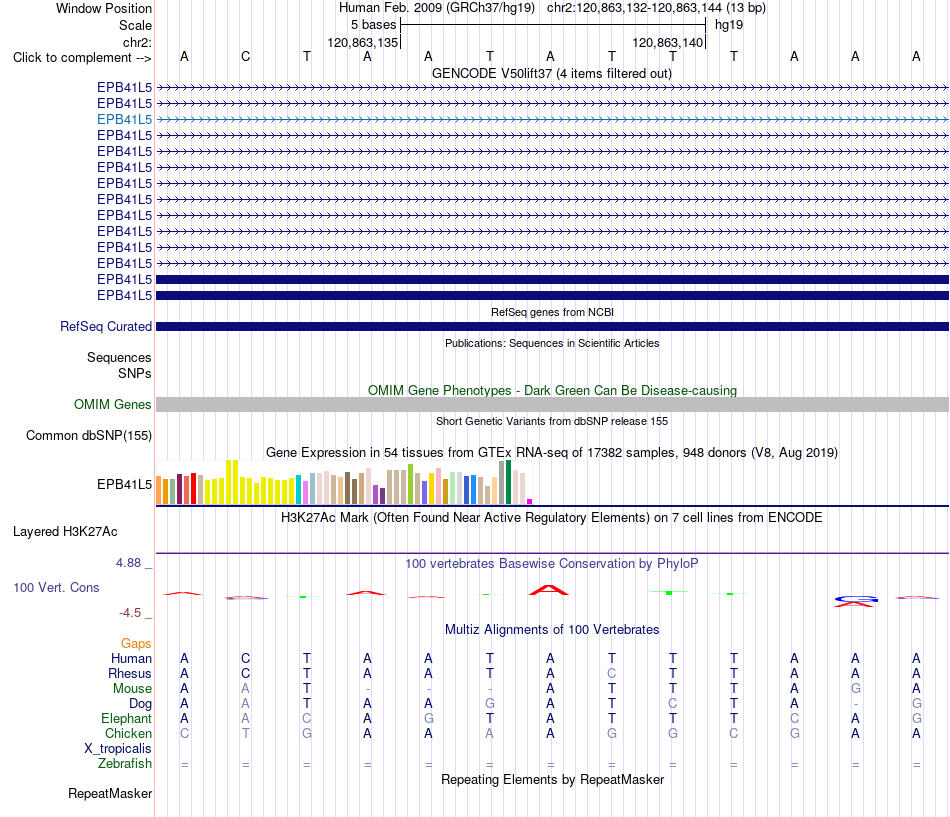Open 'Multiz Alignments of 100 Vertebrates' title

click(x=552, y=630)
